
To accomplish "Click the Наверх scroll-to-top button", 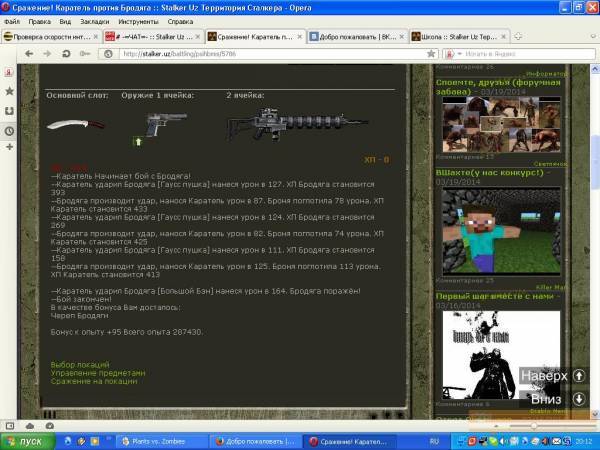I will pos(552,376).
